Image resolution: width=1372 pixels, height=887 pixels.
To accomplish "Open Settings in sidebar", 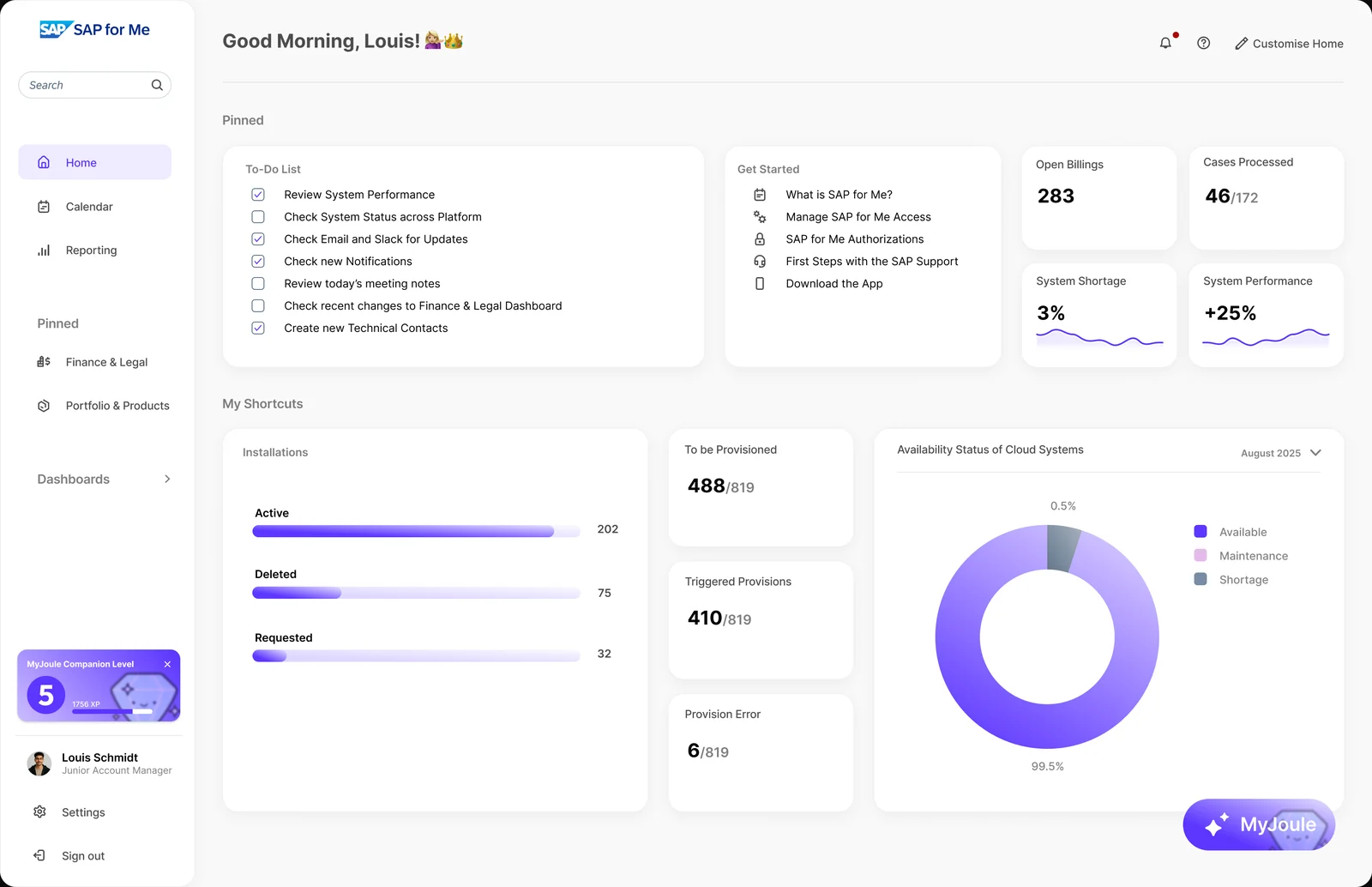I will tap(69, 812).
